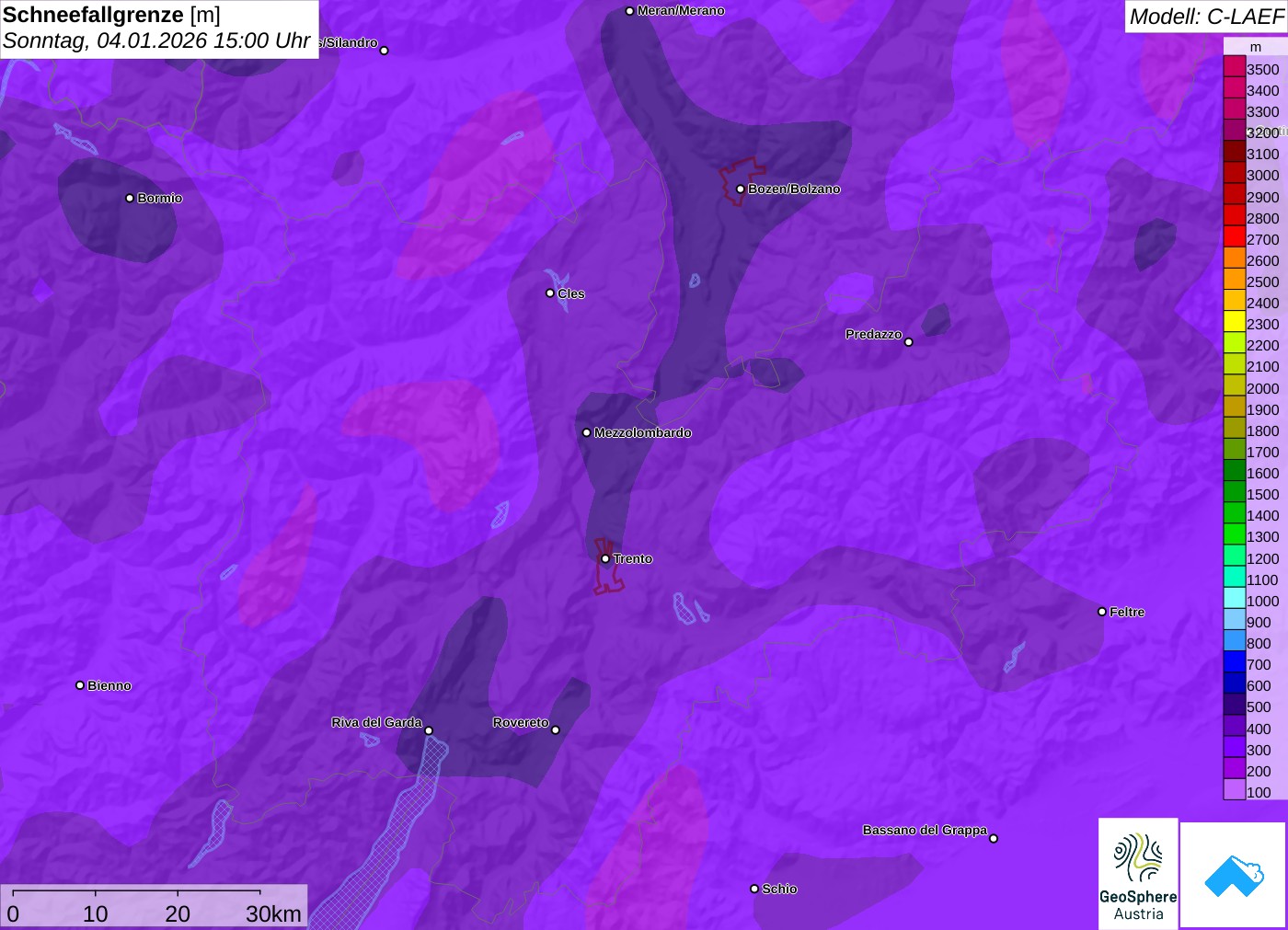The image size is (1288, 930).
Task: Select the Schio city marker dot
Action: (754, 889)
